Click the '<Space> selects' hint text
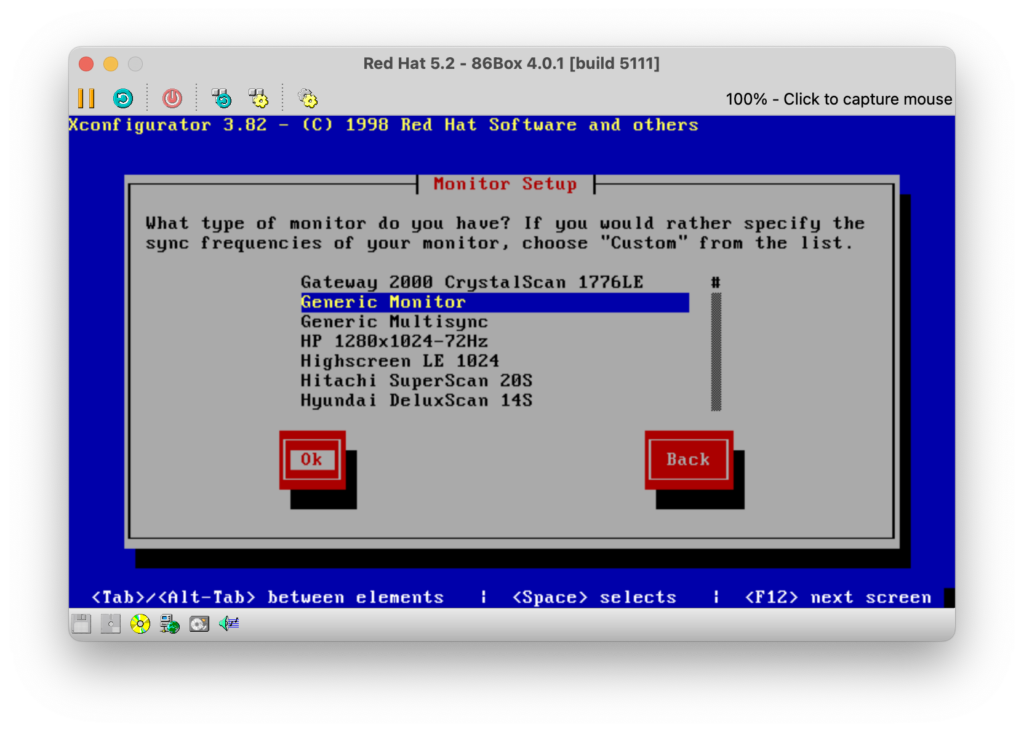This screenshot has width=1024, height=732. click(x=594, y=597)
